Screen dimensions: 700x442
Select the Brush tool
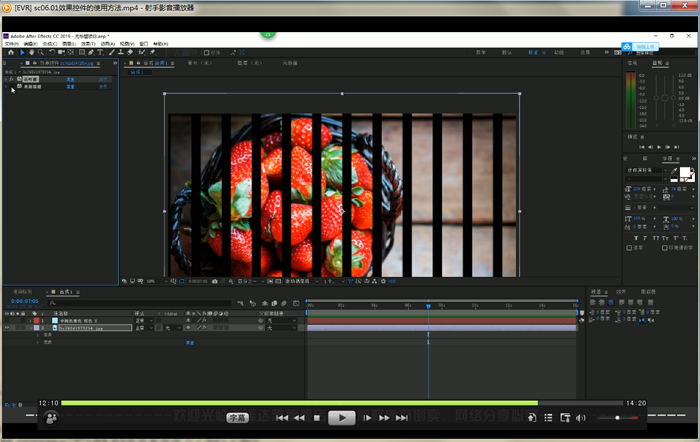[112, 53]
